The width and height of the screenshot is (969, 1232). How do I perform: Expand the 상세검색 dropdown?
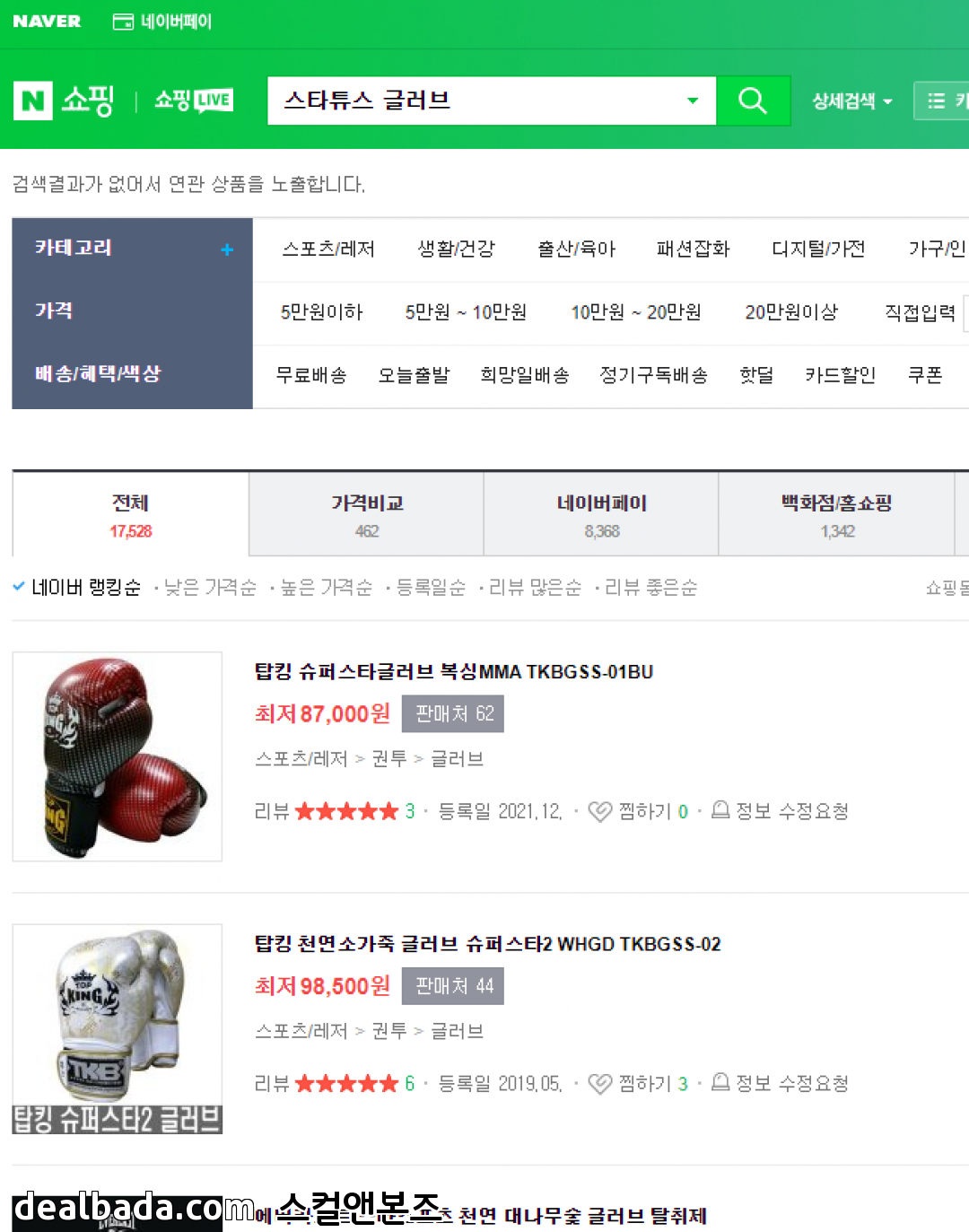point(852,101)
